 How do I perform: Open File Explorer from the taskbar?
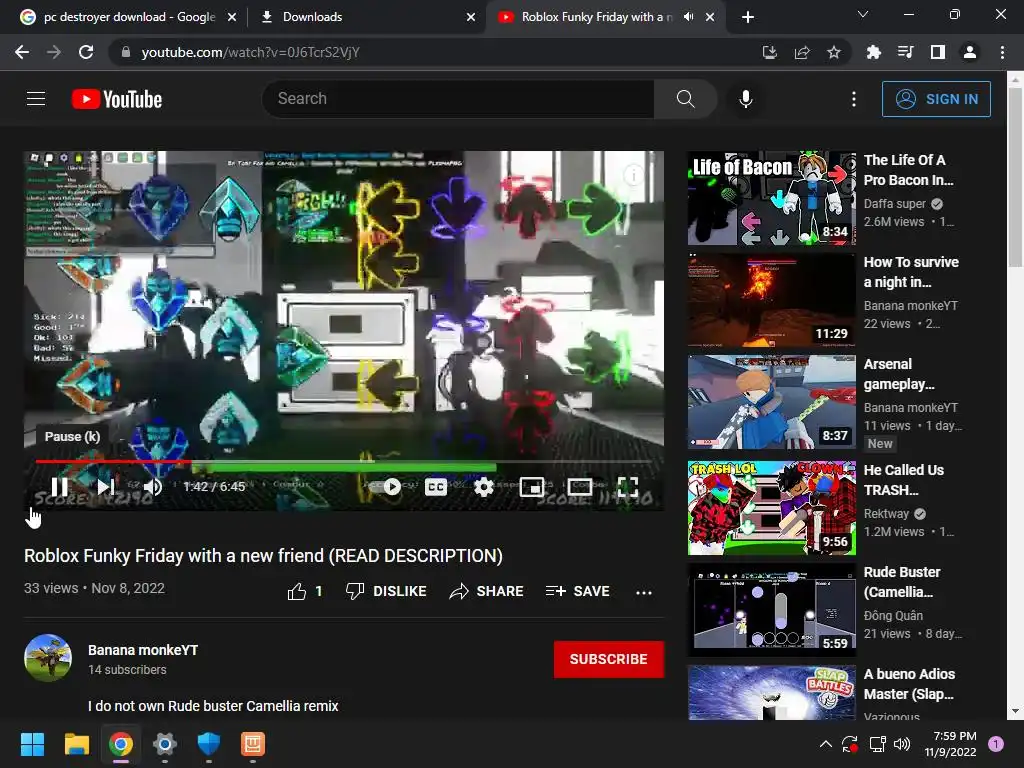[x=76, y=744]
